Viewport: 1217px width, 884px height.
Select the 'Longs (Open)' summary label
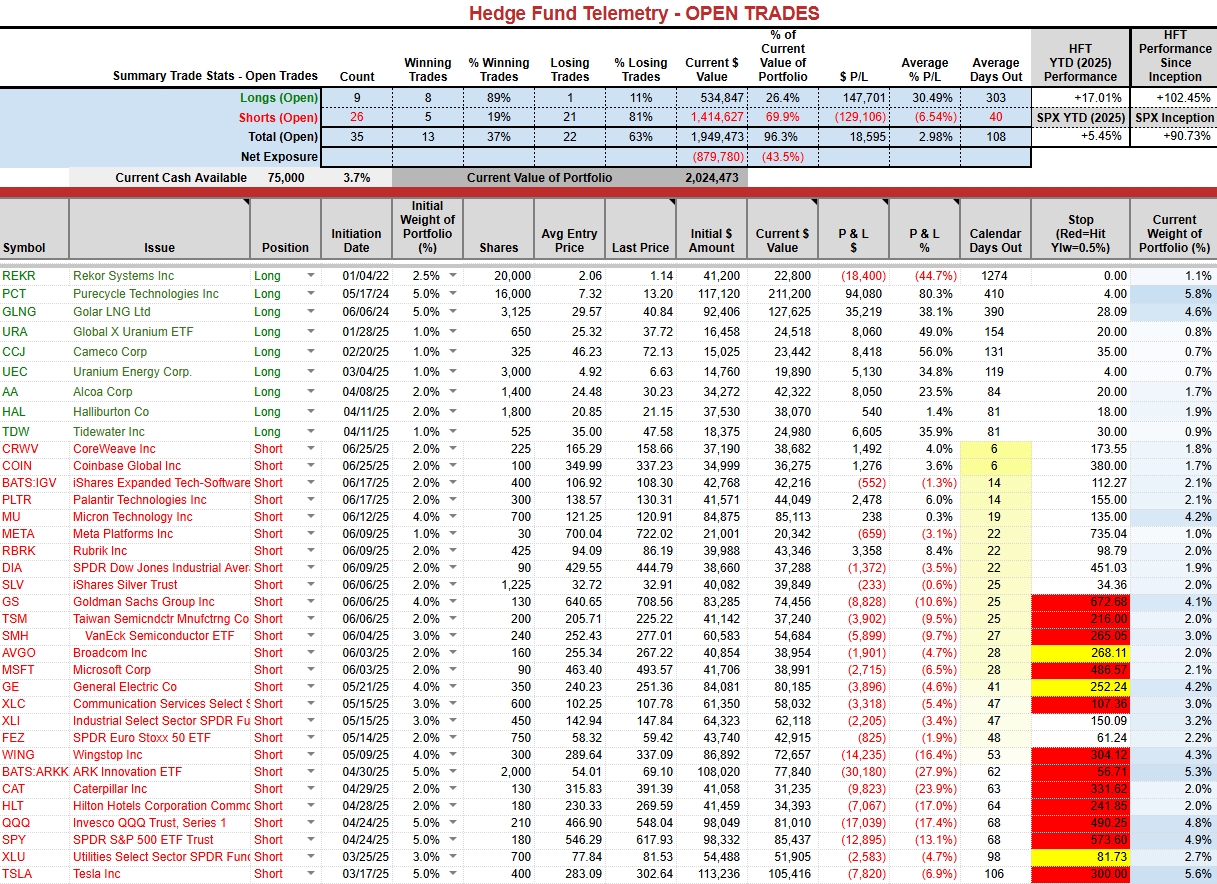pos(279,98)
